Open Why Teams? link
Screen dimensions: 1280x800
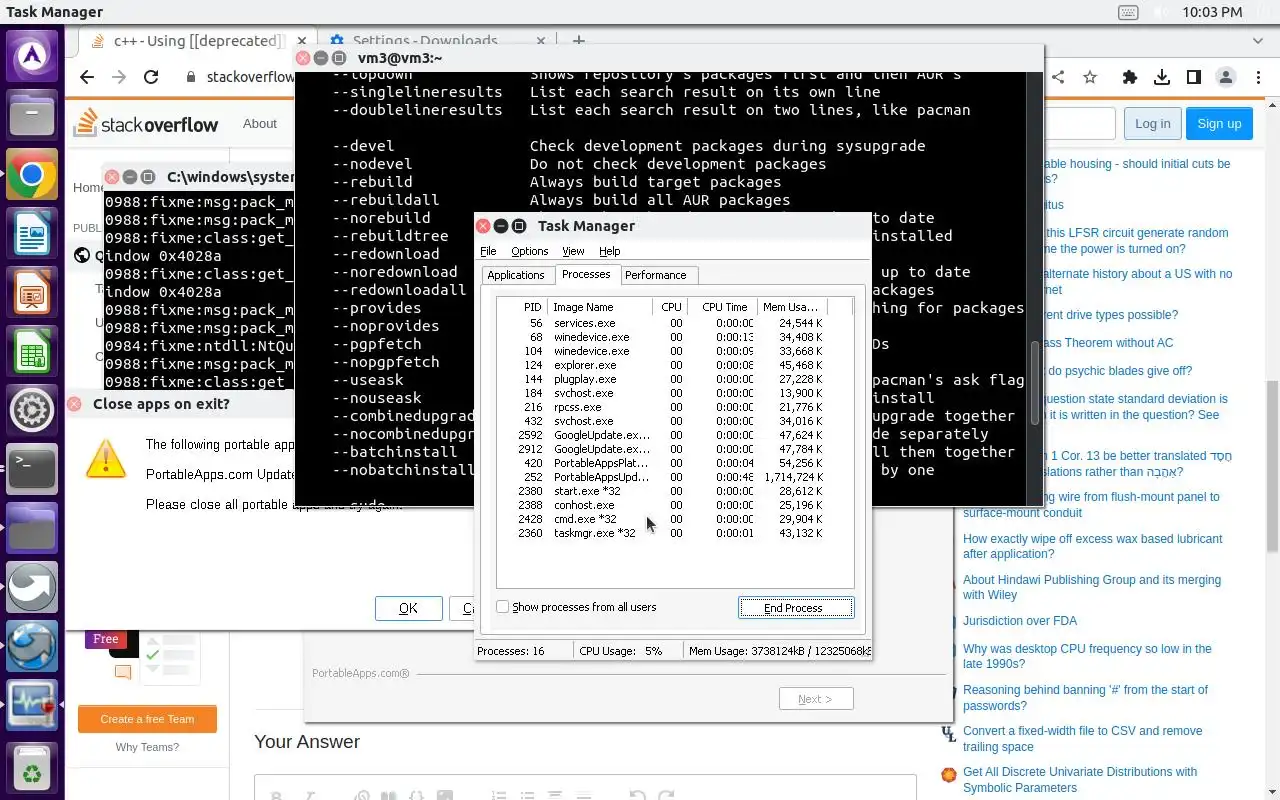pos(147,747)
